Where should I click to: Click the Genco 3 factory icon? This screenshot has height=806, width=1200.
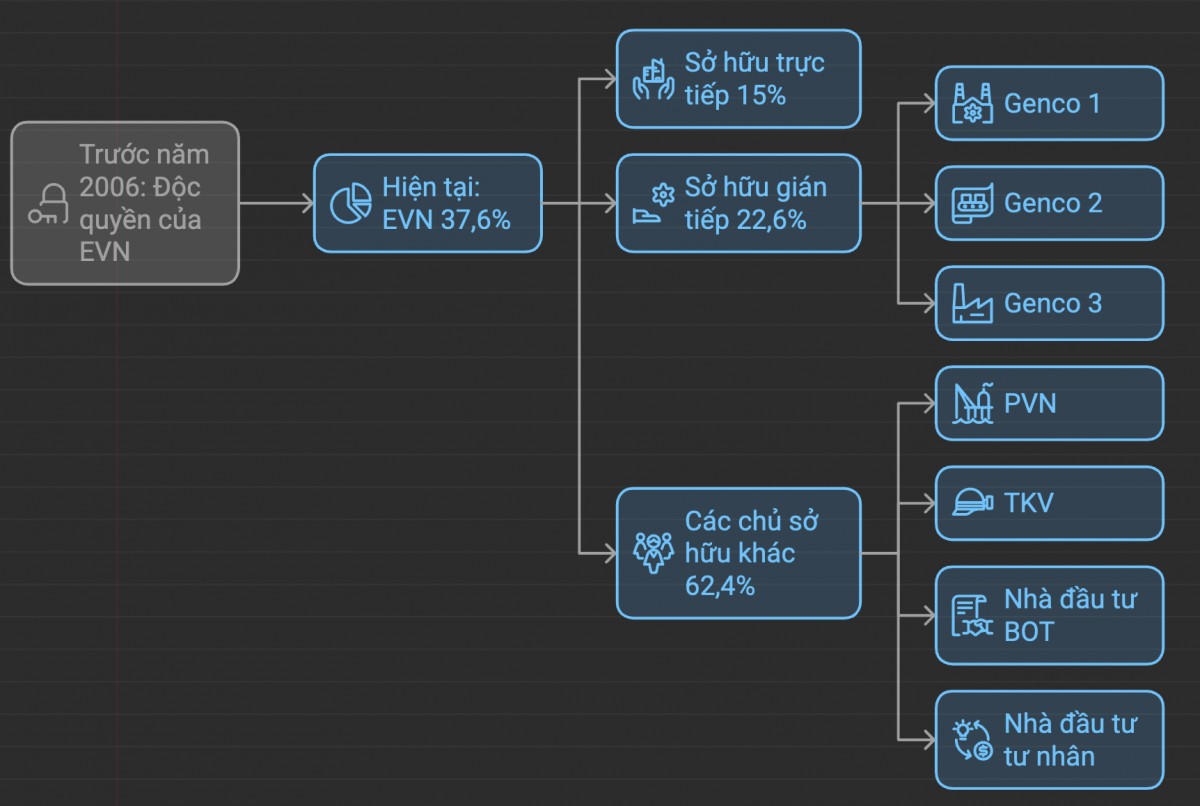971,303
